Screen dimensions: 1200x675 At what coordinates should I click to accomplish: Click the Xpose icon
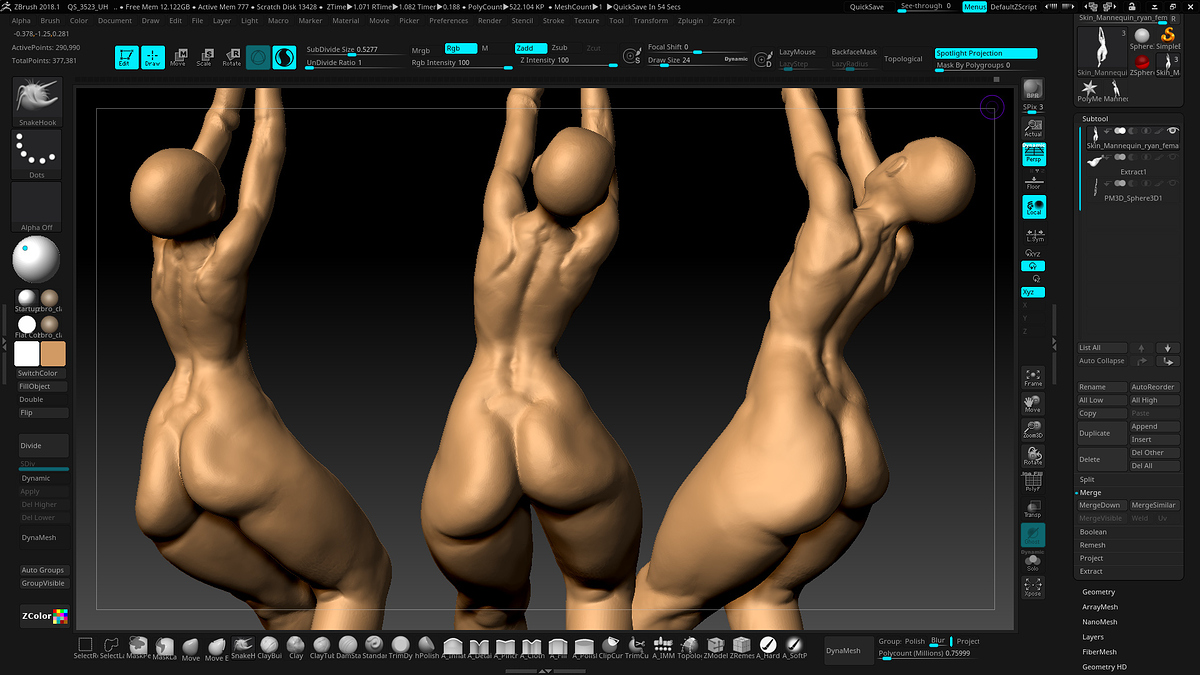coord(1033,587)
